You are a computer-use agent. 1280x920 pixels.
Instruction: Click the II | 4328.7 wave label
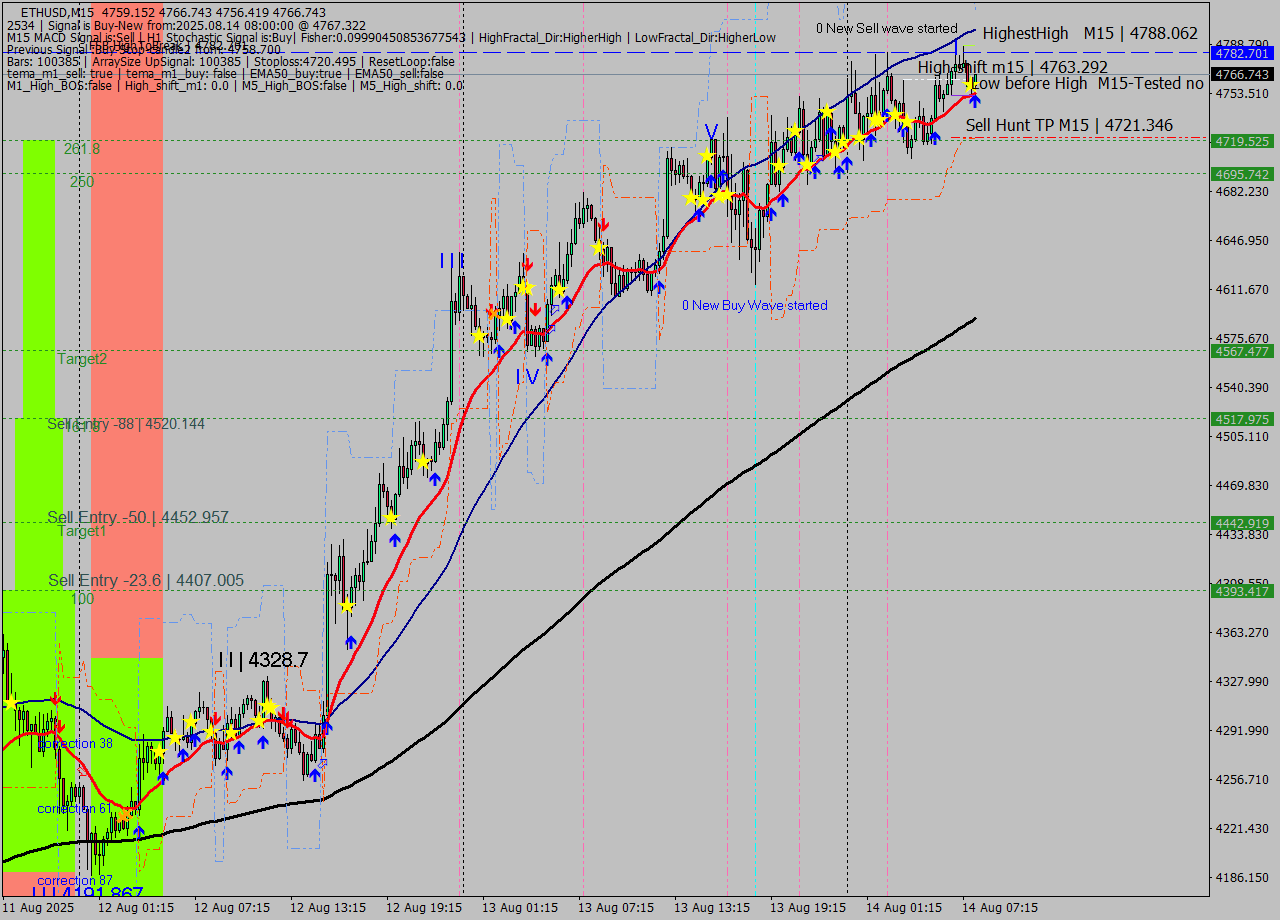(x=263, y=660)
